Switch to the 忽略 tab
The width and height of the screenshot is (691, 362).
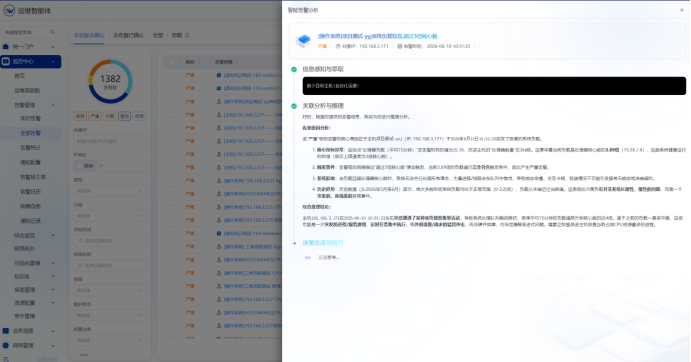pos(177,35)
